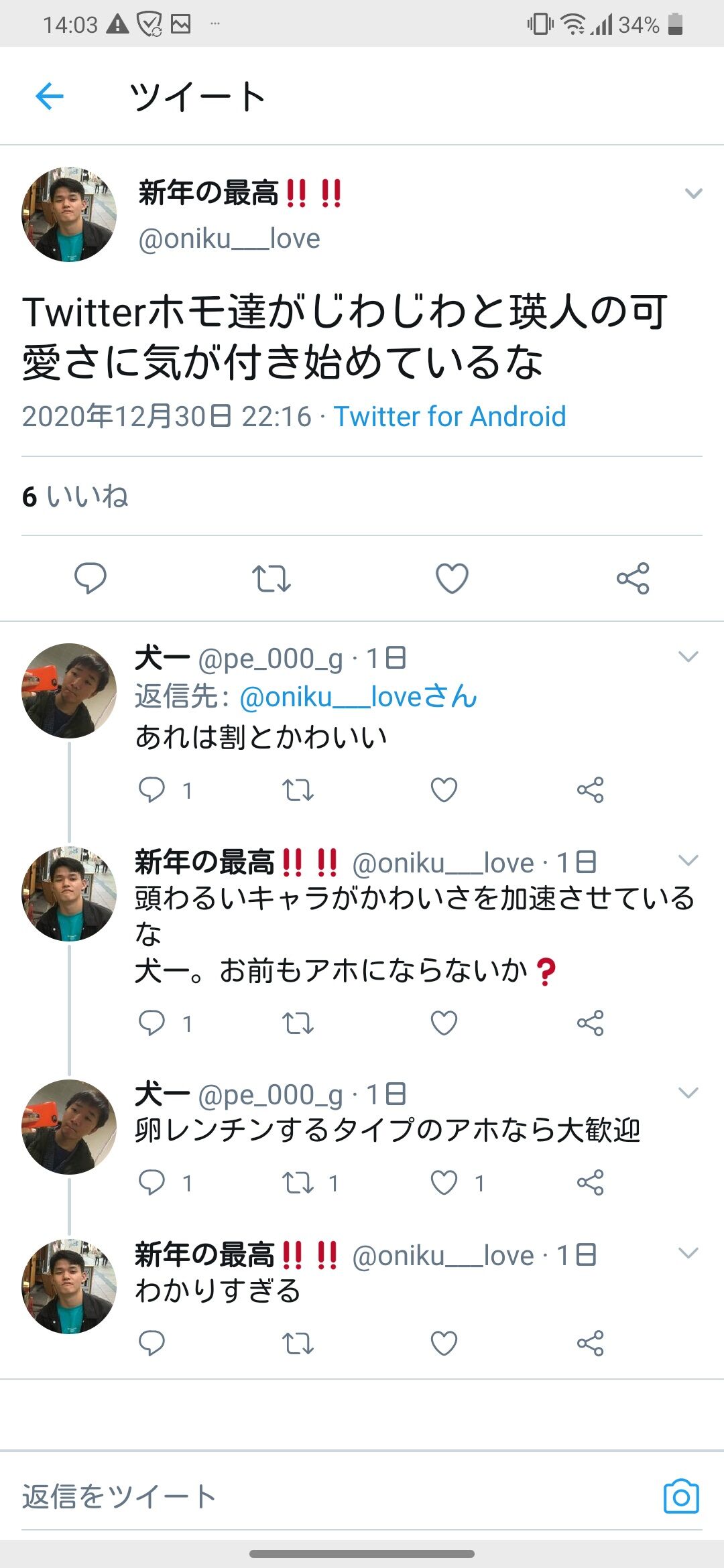This screenshot has width=724, height=1568.
Task: Open main tweet author's profile picture
Action: point(69,214)
